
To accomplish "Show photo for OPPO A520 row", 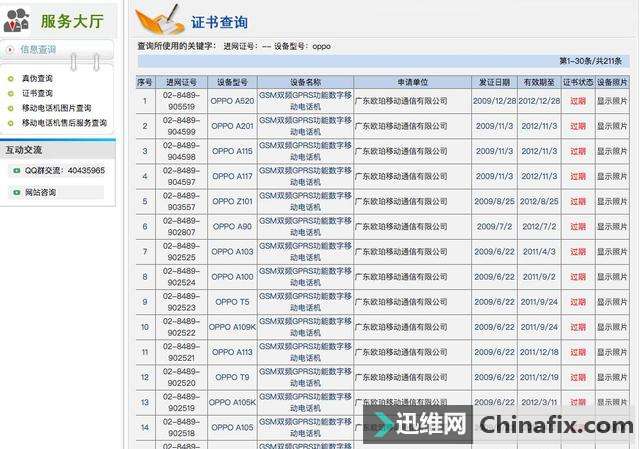I will coord(612,101).
